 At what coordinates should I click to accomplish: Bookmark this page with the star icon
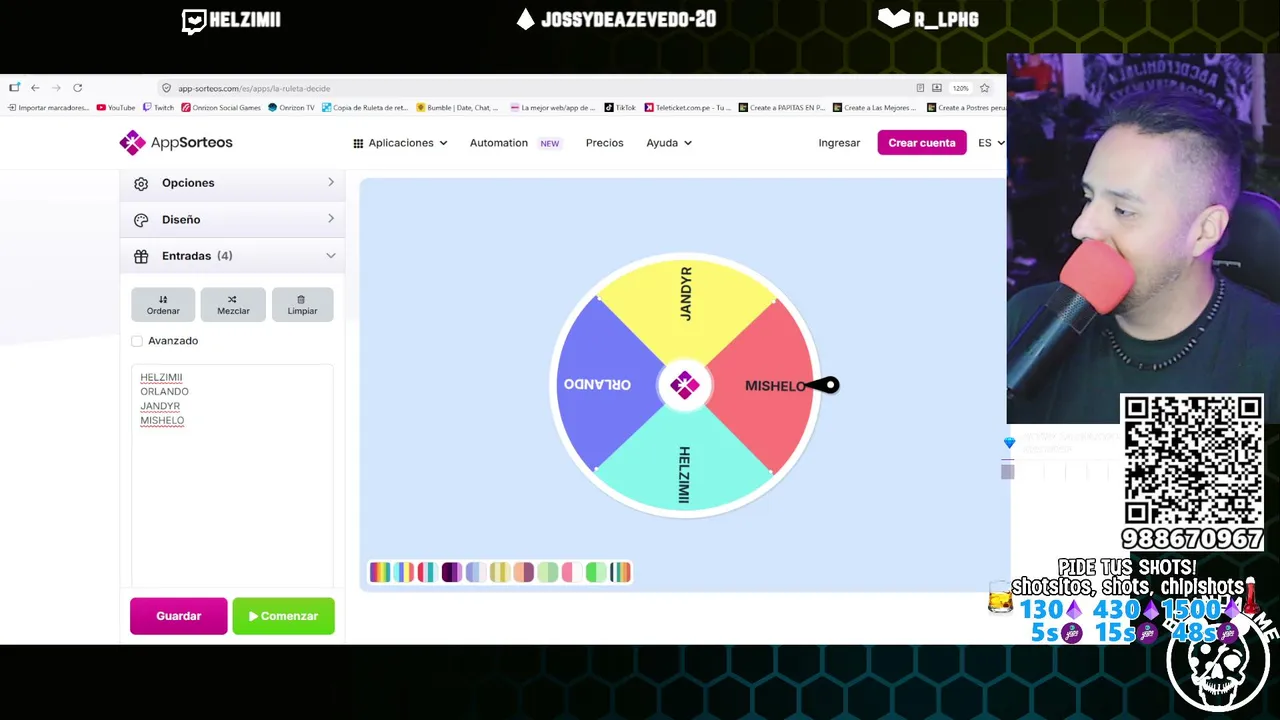tap(984, 88)
